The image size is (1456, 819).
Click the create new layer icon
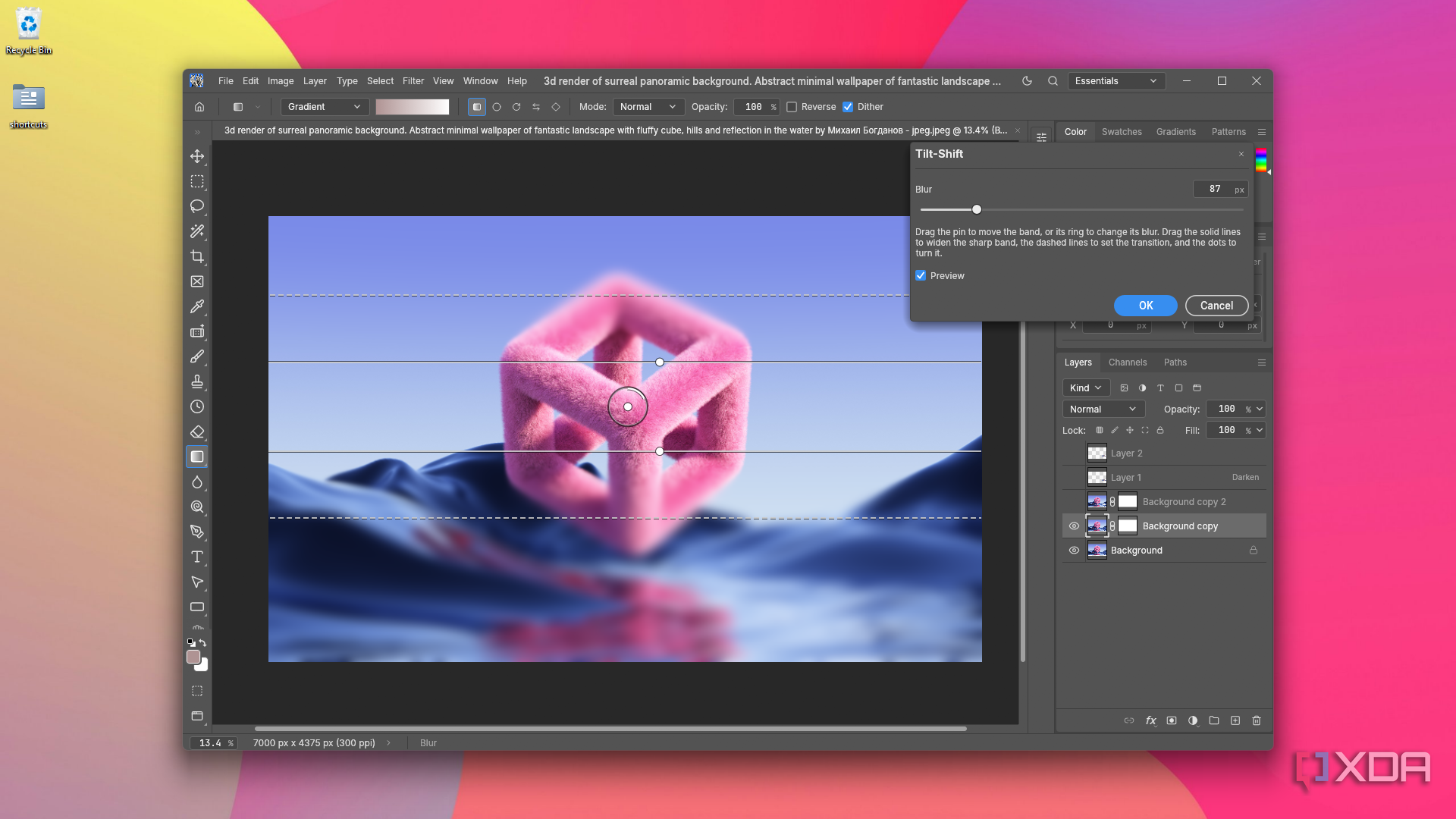click(x=1235, y=720)
